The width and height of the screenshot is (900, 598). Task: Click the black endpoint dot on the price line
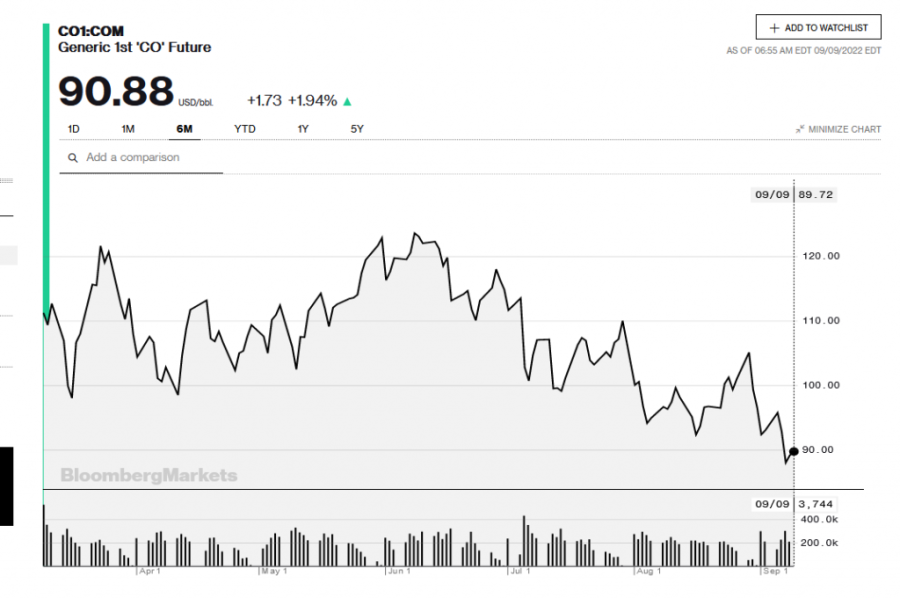pos(794,451)
